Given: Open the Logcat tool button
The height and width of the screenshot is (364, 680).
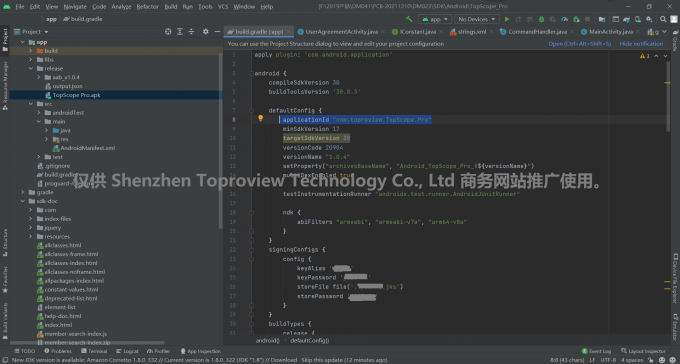Looking at the screenshot, I should 127,351.
